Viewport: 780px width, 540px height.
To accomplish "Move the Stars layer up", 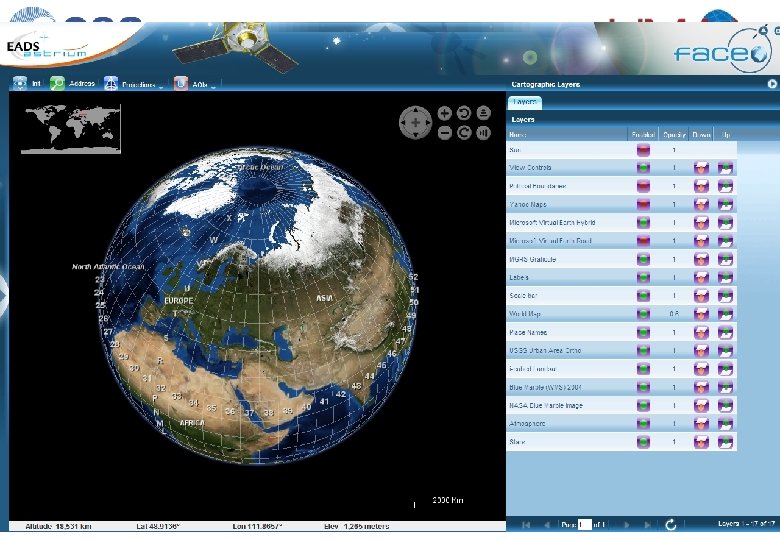I will click(725, 442).
